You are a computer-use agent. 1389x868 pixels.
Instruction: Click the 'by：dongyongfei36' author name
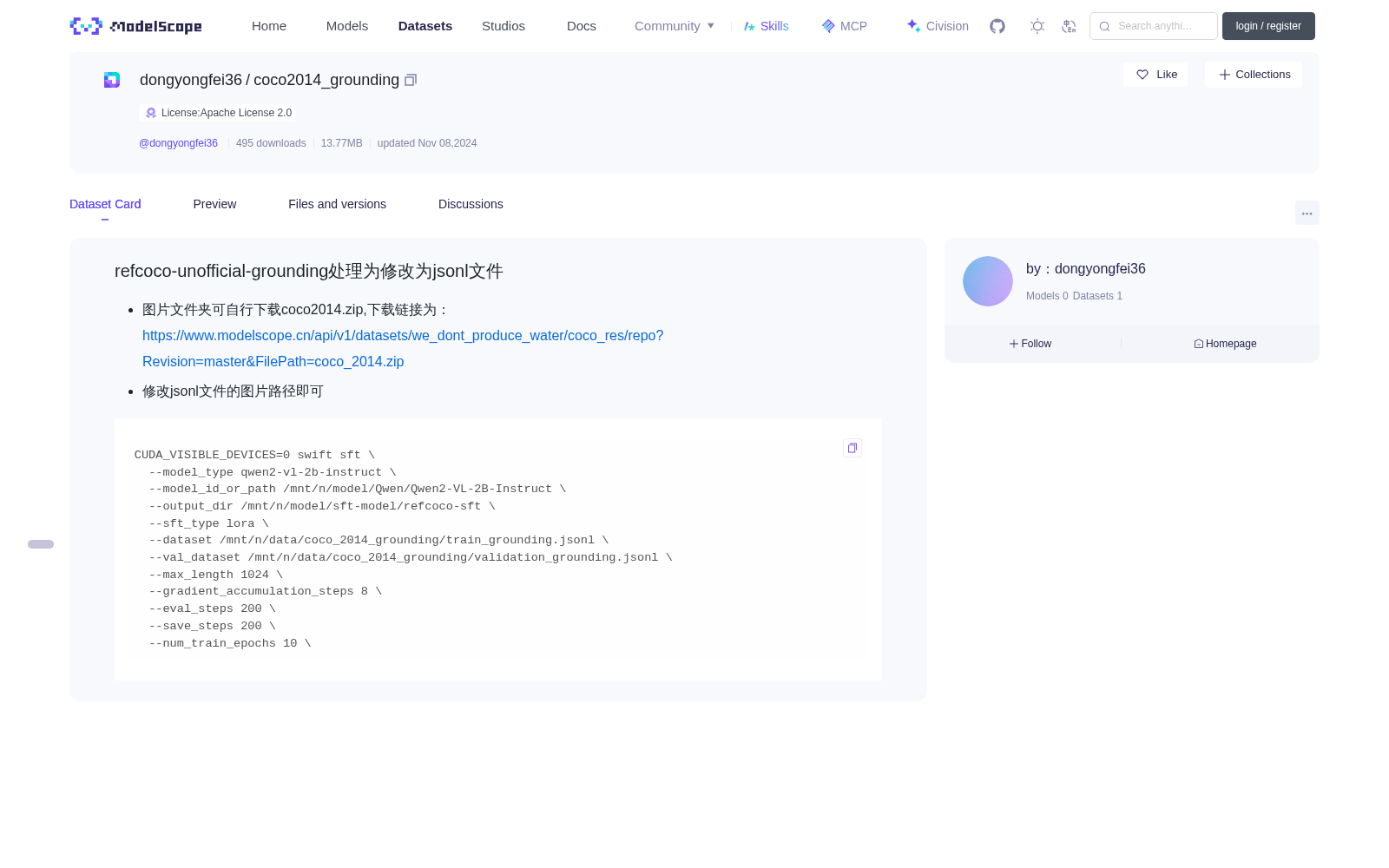(x=1086, y=269)
